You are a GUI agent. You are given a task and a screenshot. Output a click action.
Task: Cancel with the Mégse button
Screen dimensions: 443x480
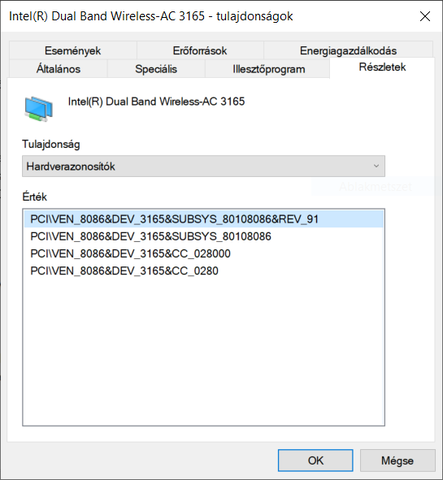pos(397,460)
